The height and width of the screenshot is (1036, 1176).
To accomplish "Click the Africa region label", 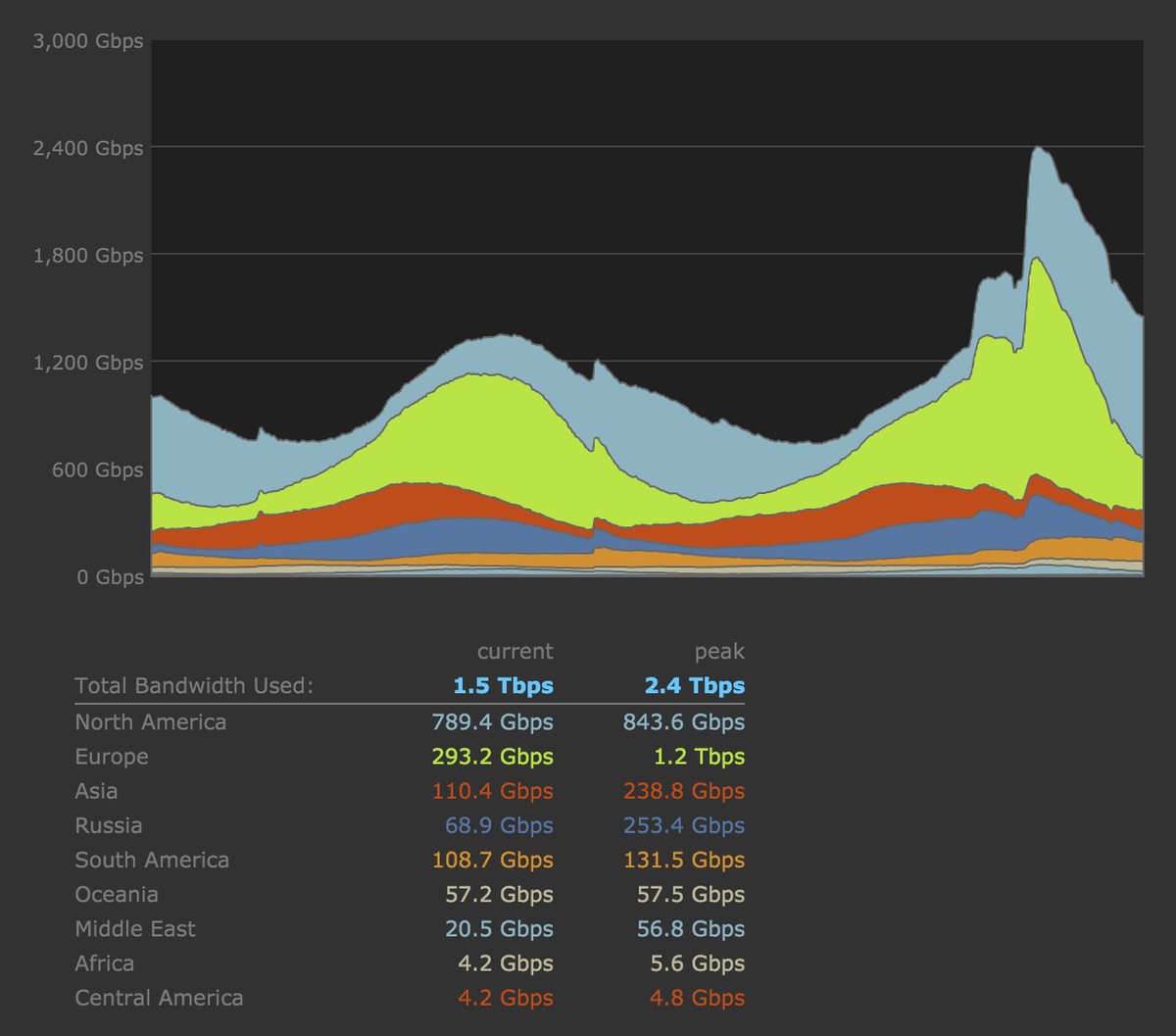I will [104, 963].
